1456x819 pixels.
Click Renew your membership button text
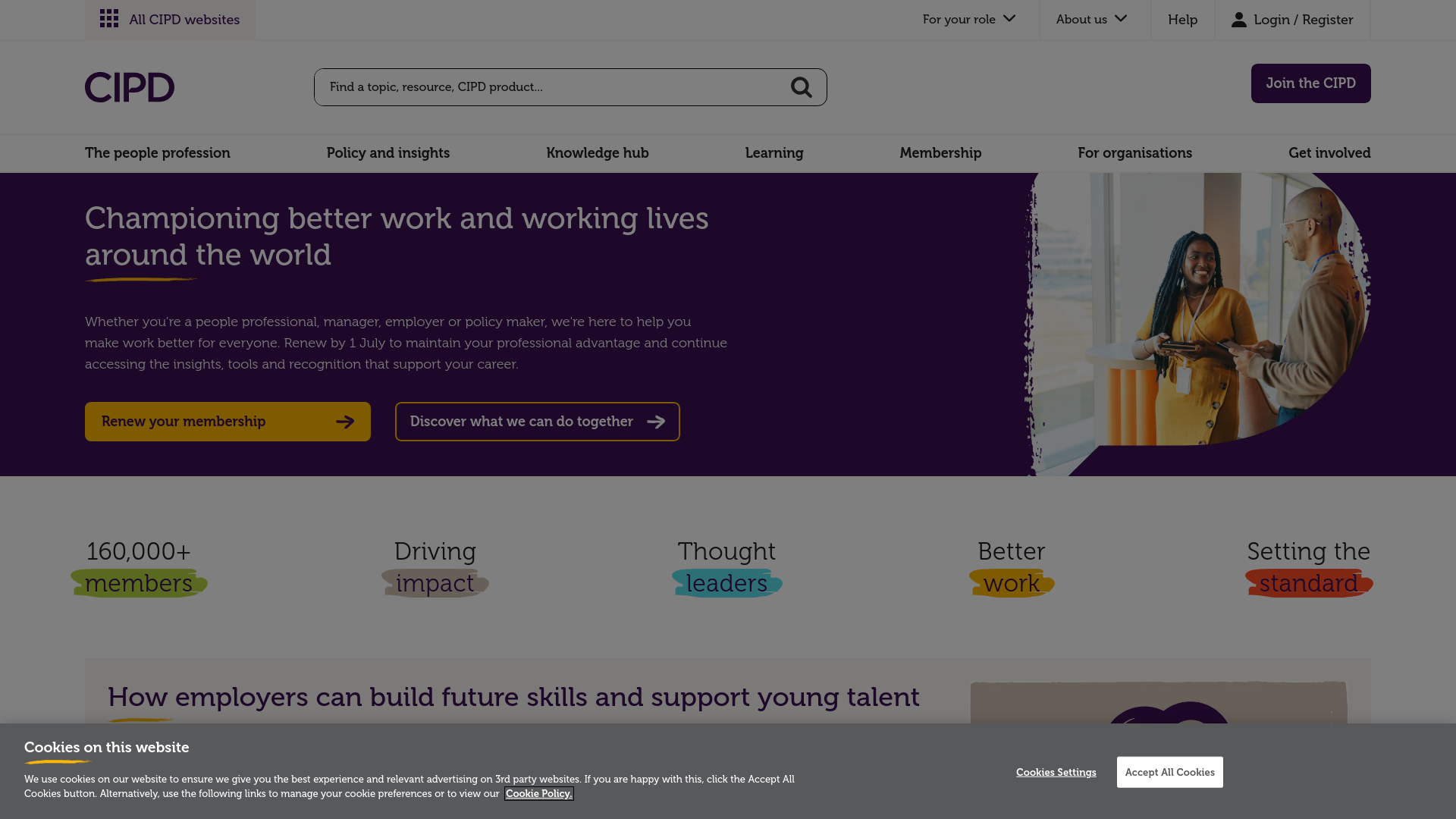click(184, 422)
